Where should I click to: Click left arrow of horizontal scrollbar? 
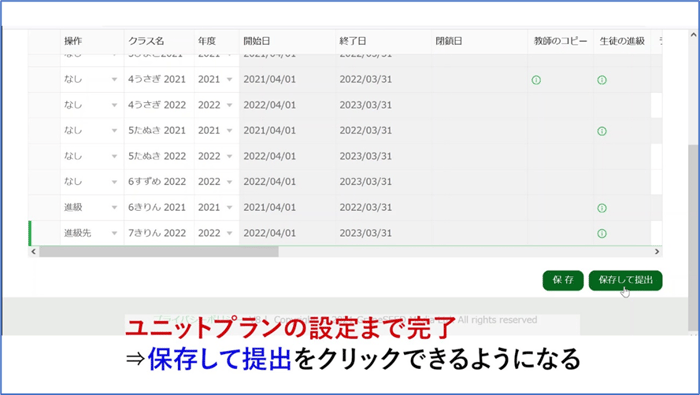(x=33, y=252)
